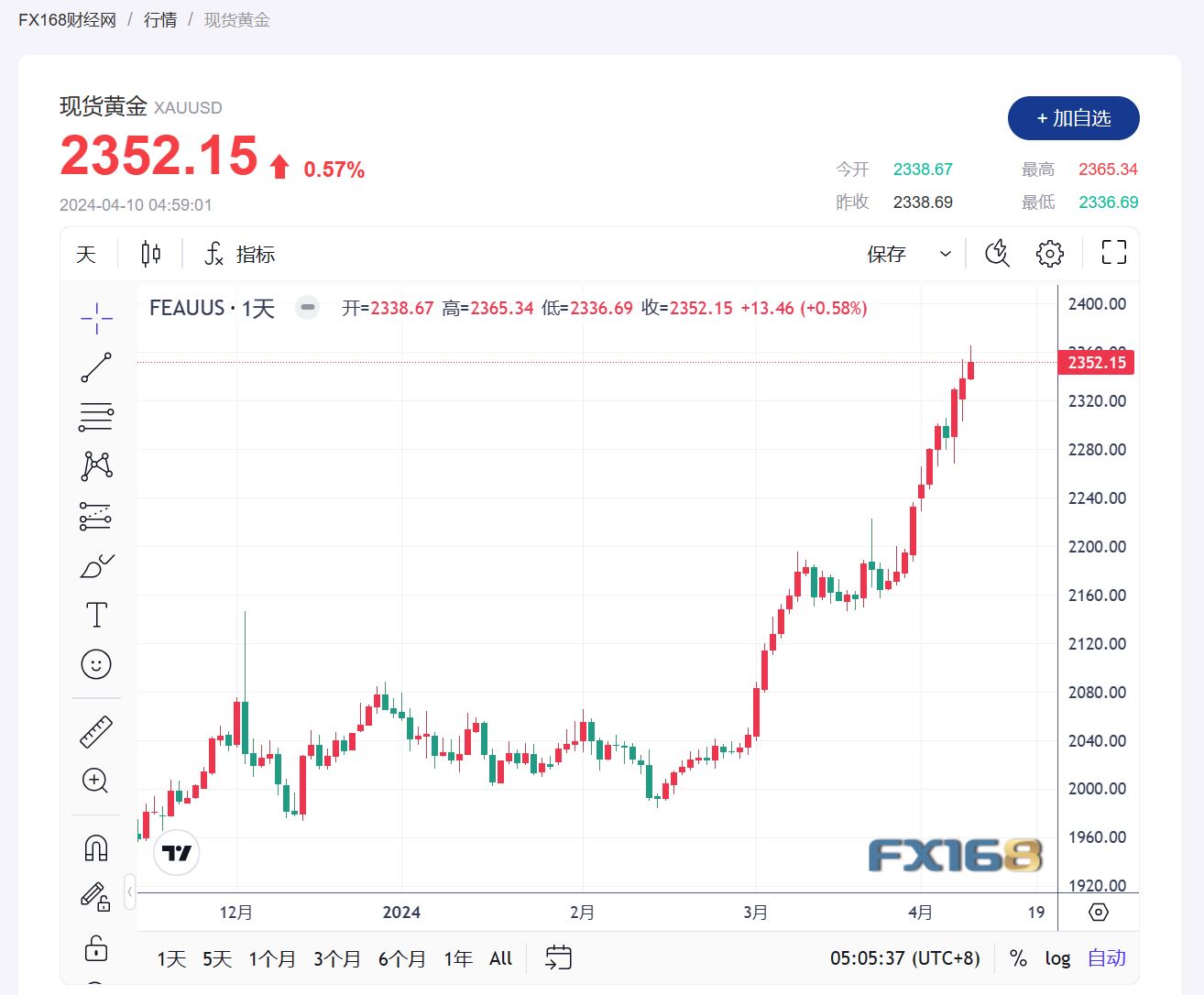Viewport: 1204px width, 995px height.
Task: Click the 2024 time axis label
Action: pos(401,913)
